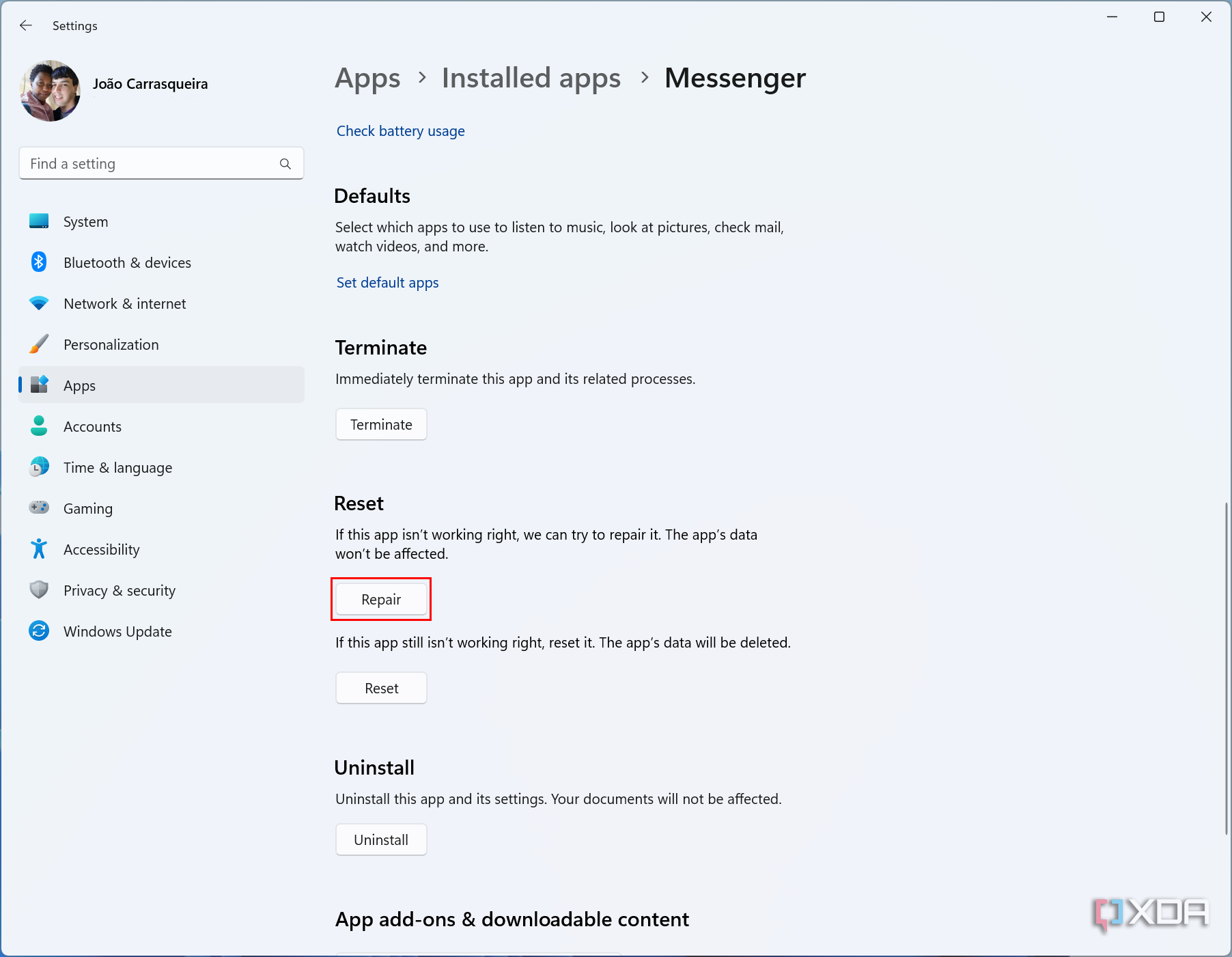The width and height of the screenshot is (1232, 957).
Task: Click the Repair button
Action: 381,599
